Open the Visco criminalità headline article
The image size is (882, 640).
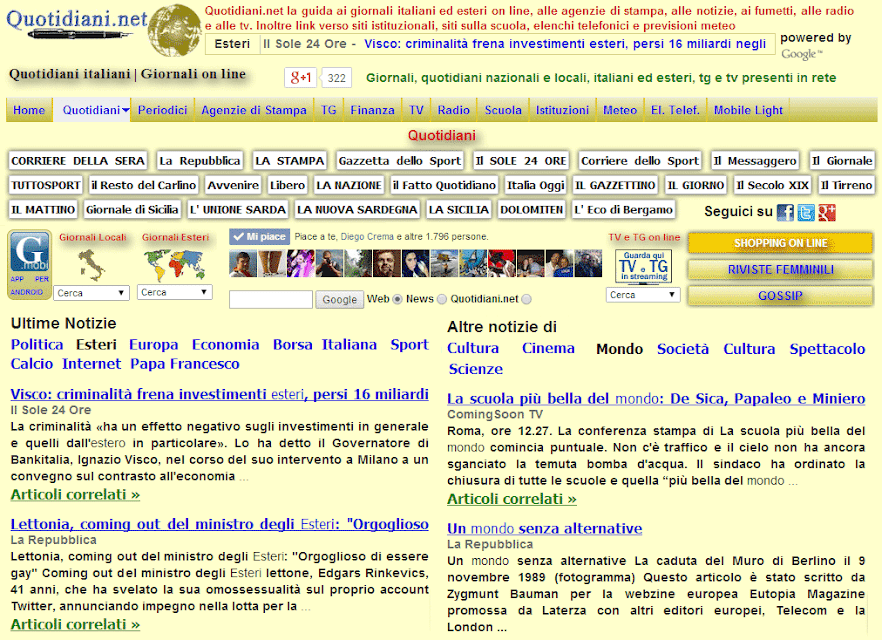coord(219,394)
